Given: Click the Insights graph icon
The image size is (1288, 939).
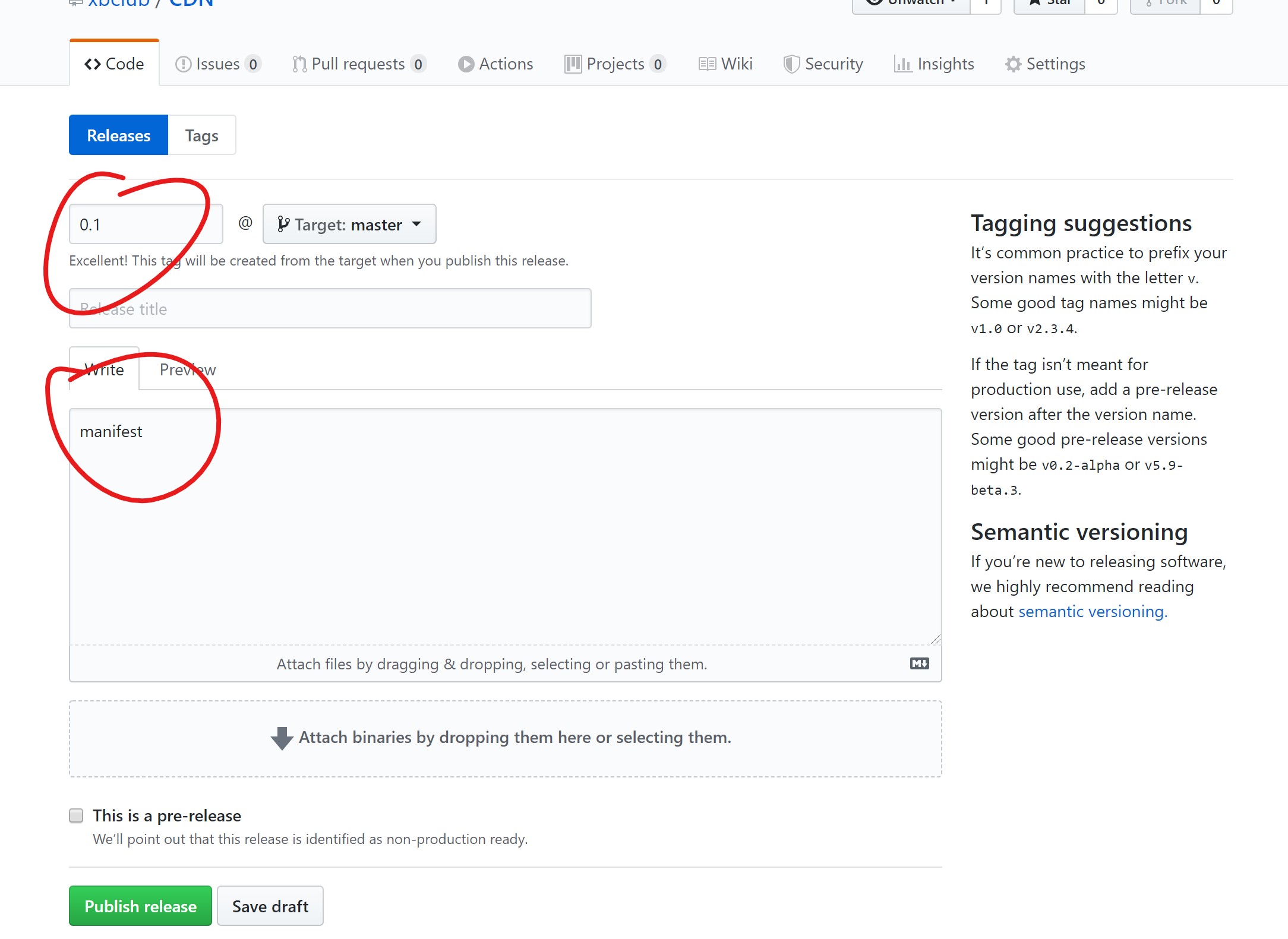Looking at the screenshot, I should click(902, 64).
